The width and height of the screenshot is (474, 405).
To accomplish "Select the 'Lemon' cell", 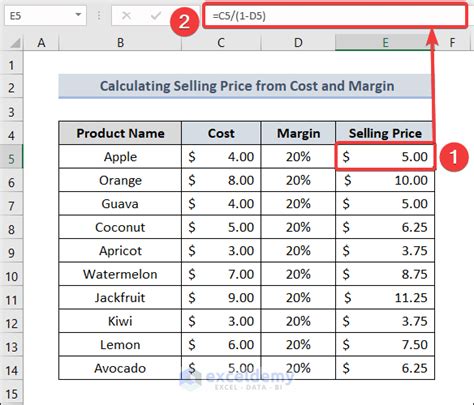I will tap(120, 345).
